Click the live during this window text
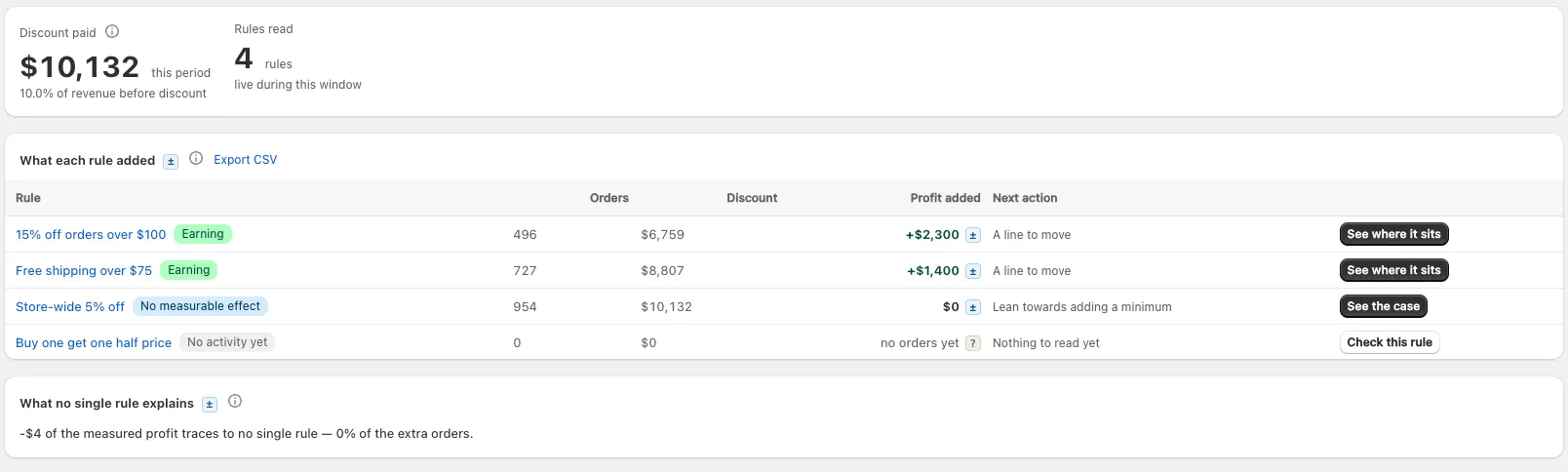 click(297, 85)
